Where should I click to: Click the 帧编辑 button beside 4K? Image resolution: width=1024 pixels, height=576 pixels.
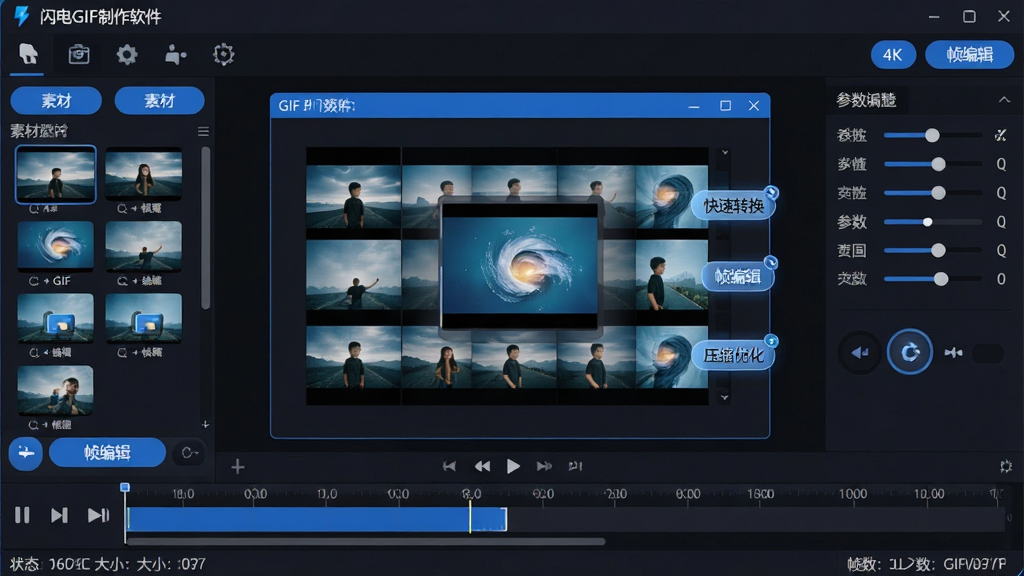click(969, 55)
